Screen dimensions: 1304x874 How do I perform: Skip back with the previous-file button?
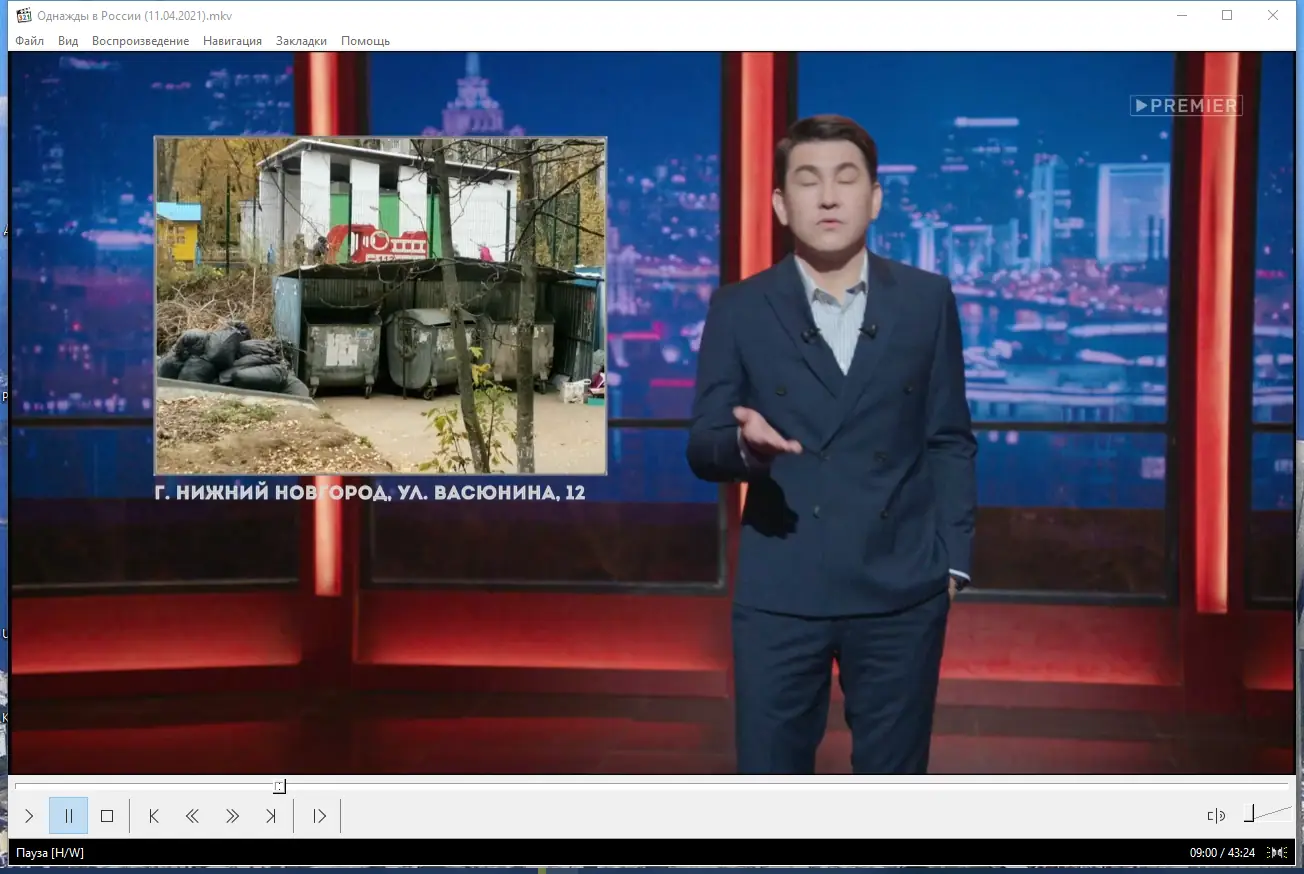coord(154,816)
